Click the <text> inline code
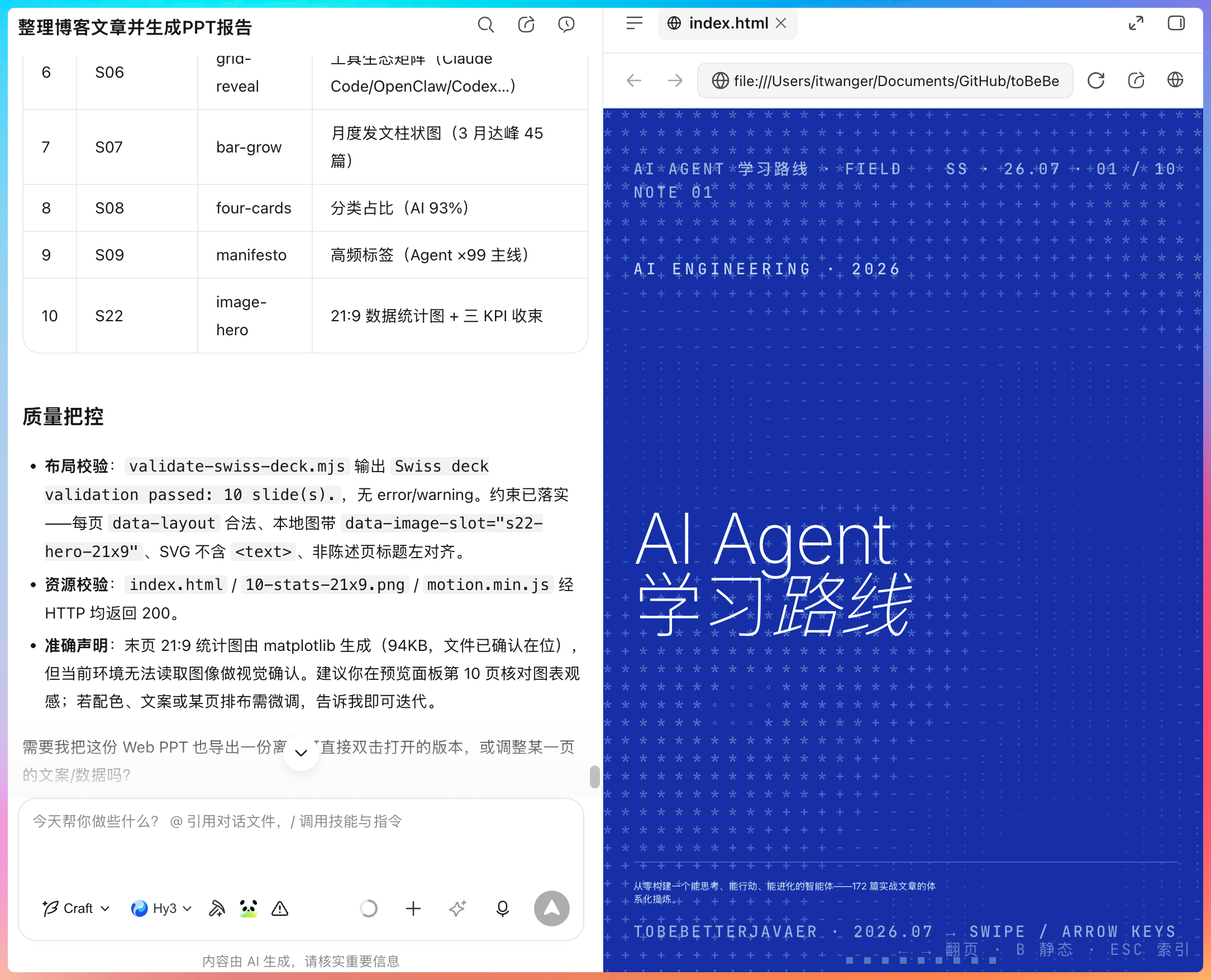1211x980 pixels. (264, 551)
